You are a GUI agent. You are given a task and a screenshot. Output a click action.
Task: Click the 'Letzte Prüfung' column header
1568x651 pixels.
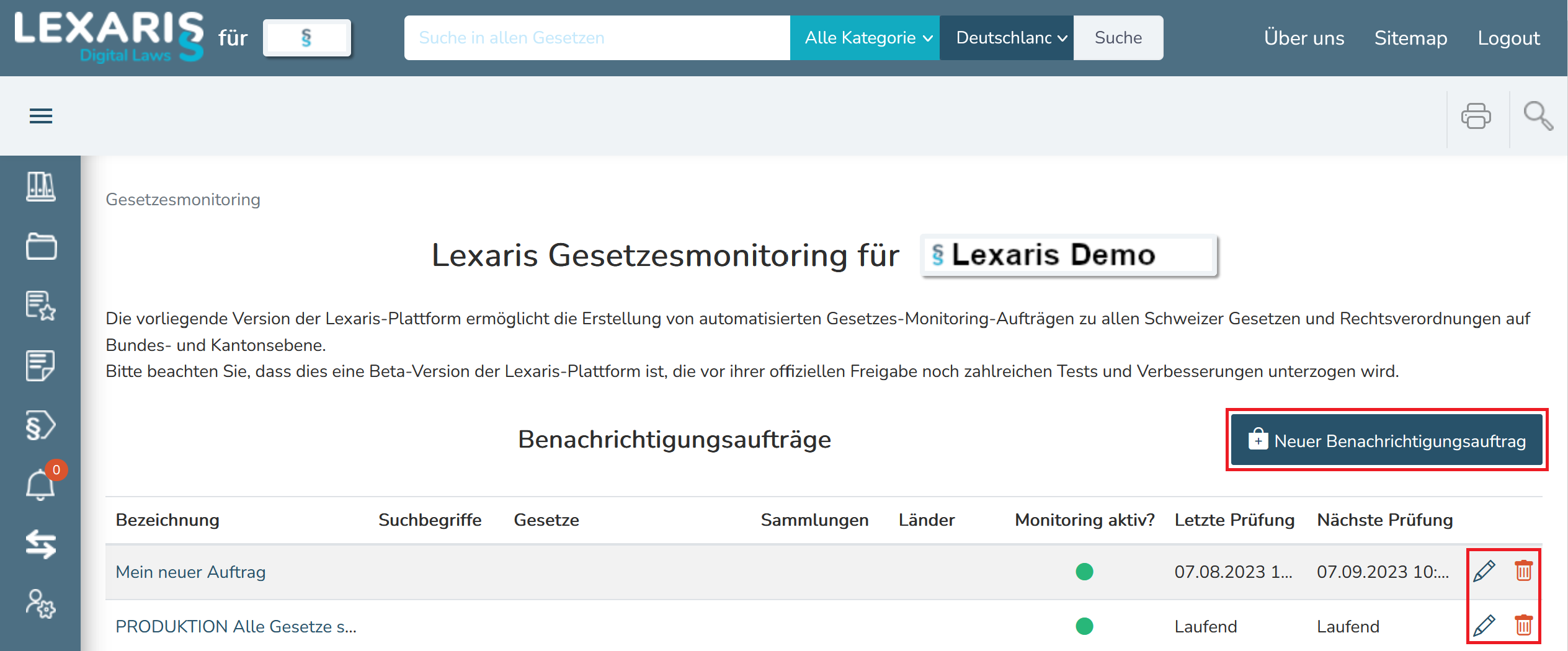click(x=1234, y=520)
